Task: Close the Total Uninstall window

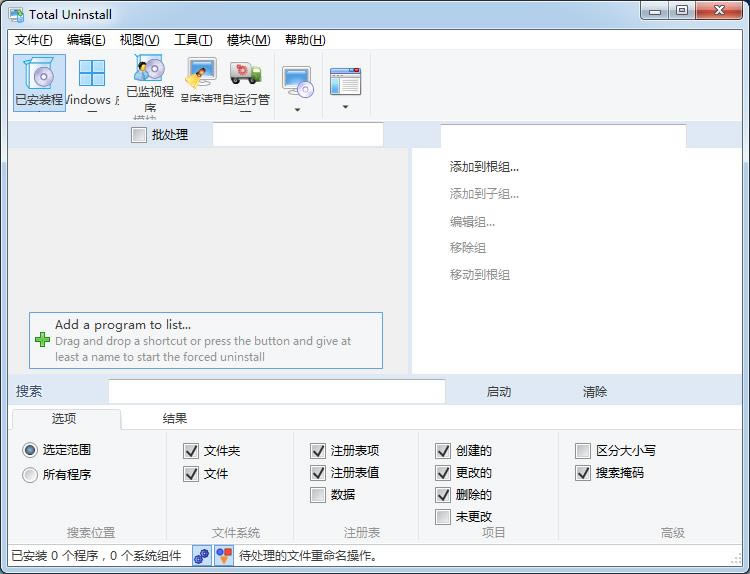Action: 719,11
